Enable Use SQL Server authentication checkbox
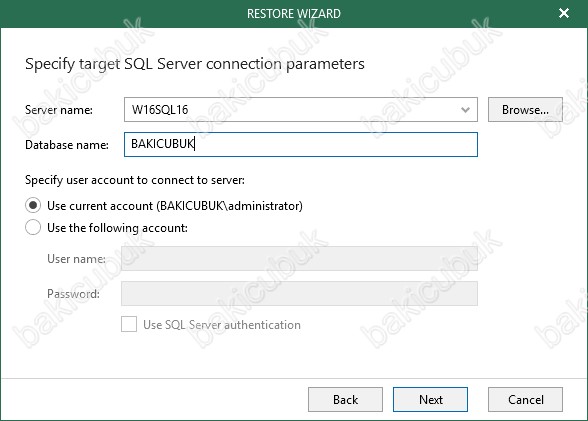 click(x=129, y=324)
